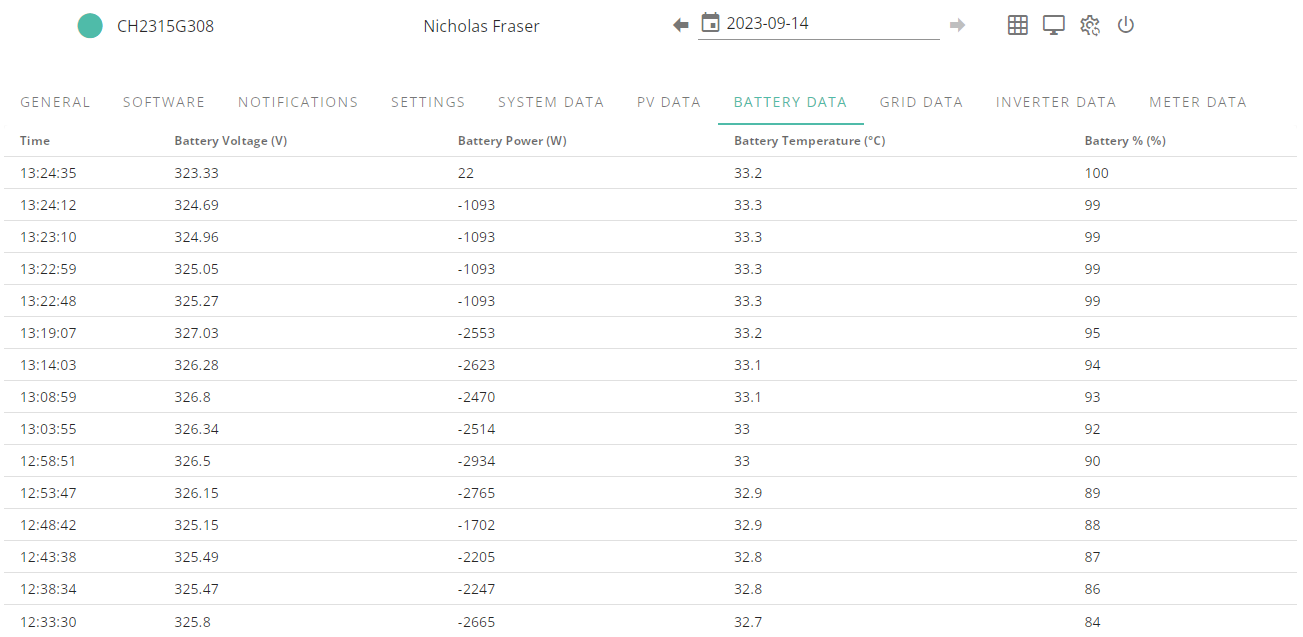Open the grid table view icon

(1018, 25)
